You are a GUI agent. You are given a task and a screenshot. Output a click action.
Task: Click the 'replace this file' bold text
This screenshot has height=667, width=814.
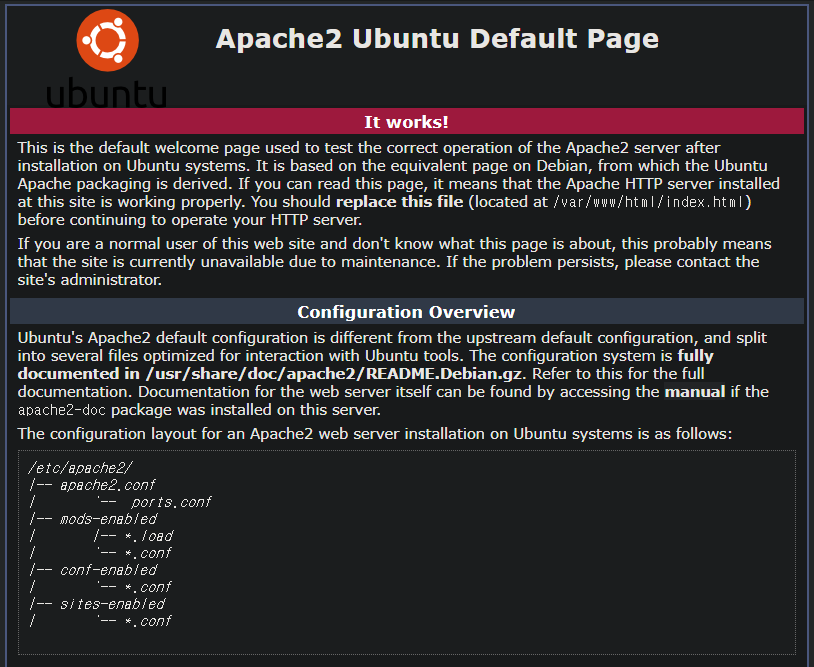point(399,201)
